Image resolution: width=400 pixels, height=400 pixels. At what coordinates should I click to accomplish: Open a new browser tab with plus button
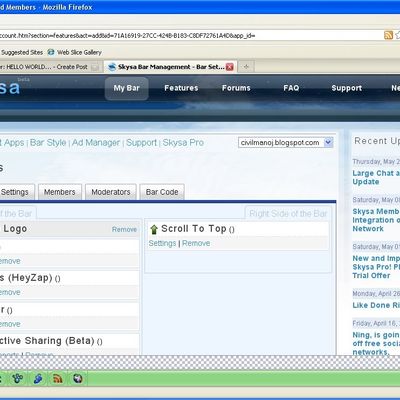[x=246, y=67]
